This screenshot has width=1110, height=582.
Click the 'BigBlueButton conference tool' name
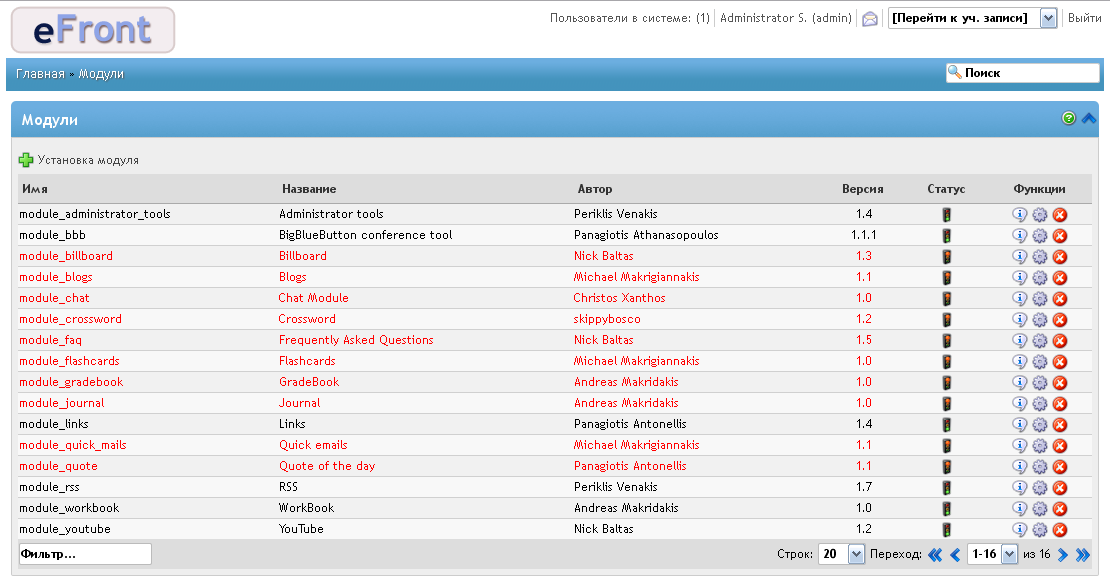point(365,235)
